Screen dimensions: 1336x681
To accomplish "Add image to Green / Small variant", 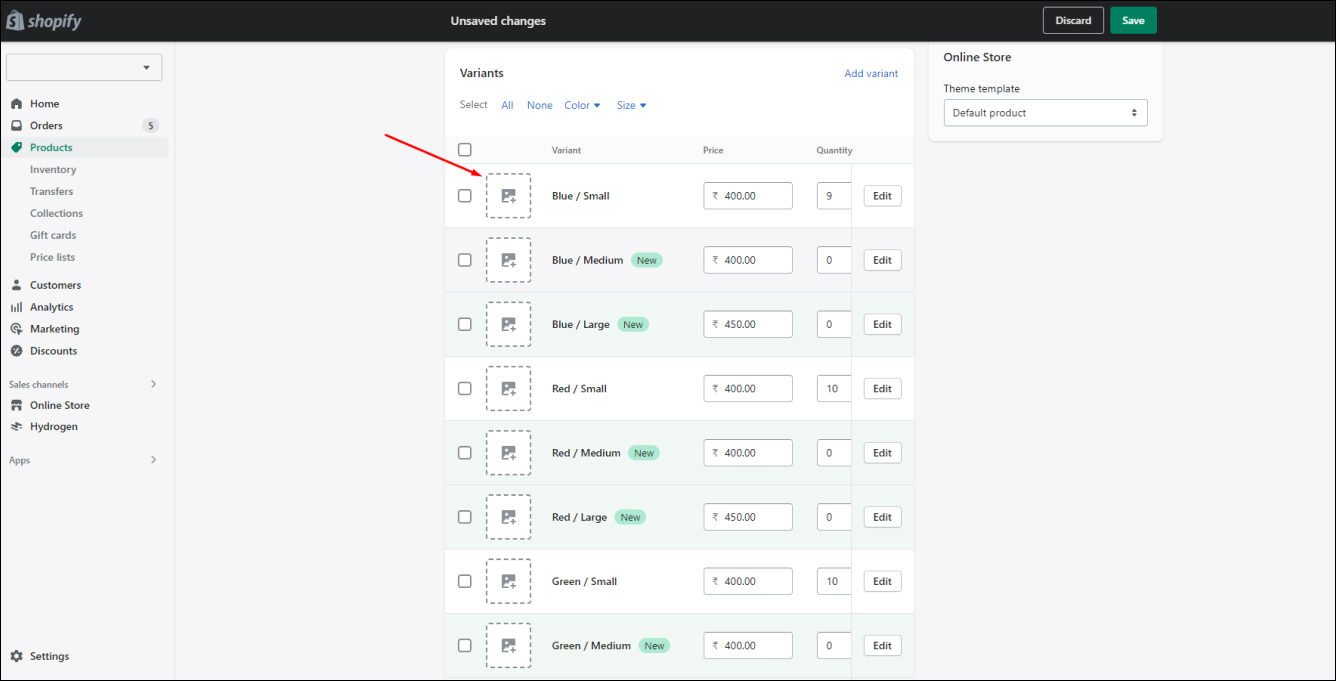I will (x=509, y=581).
